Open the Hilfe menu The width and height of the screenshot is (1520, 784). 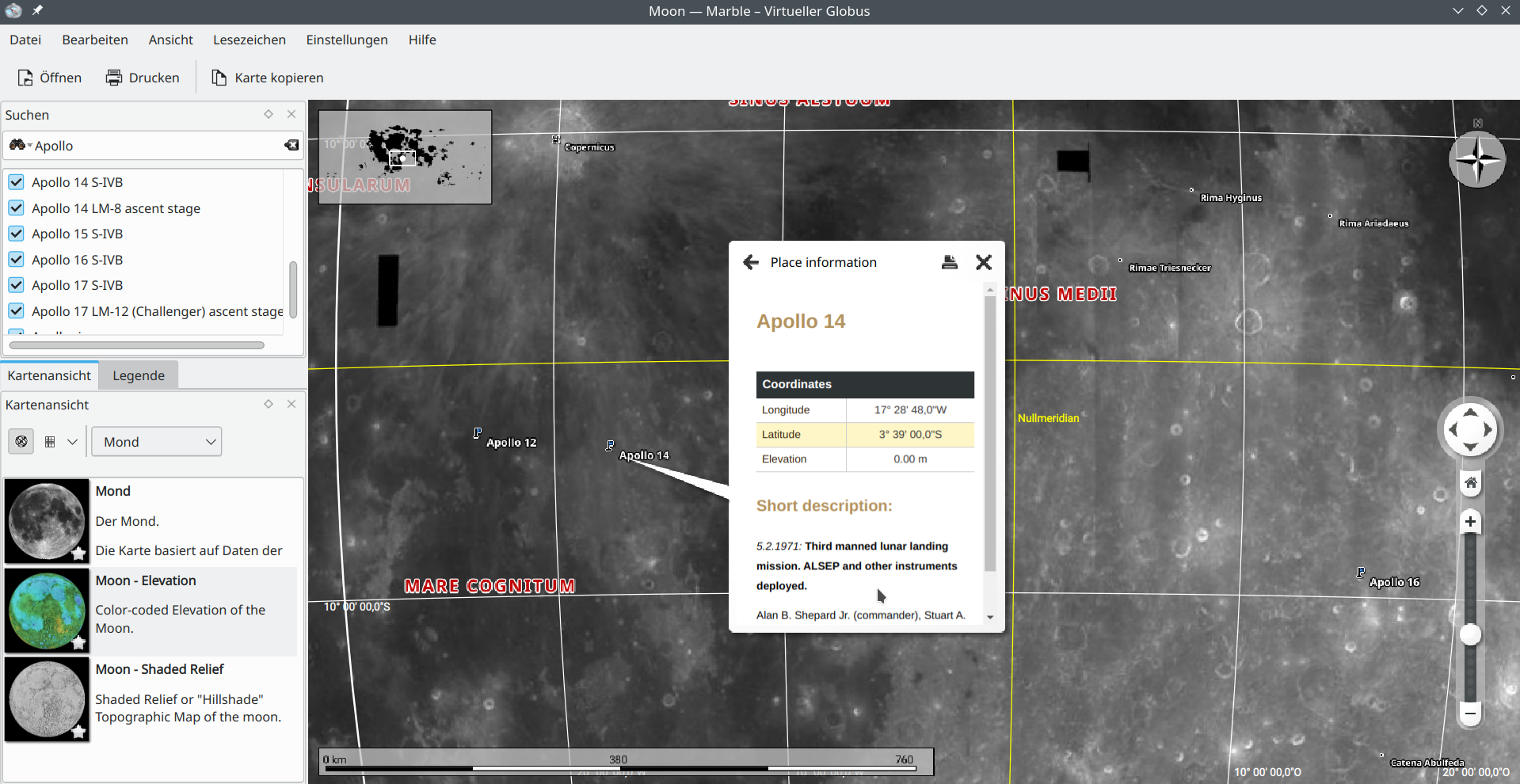coord(422,40)
